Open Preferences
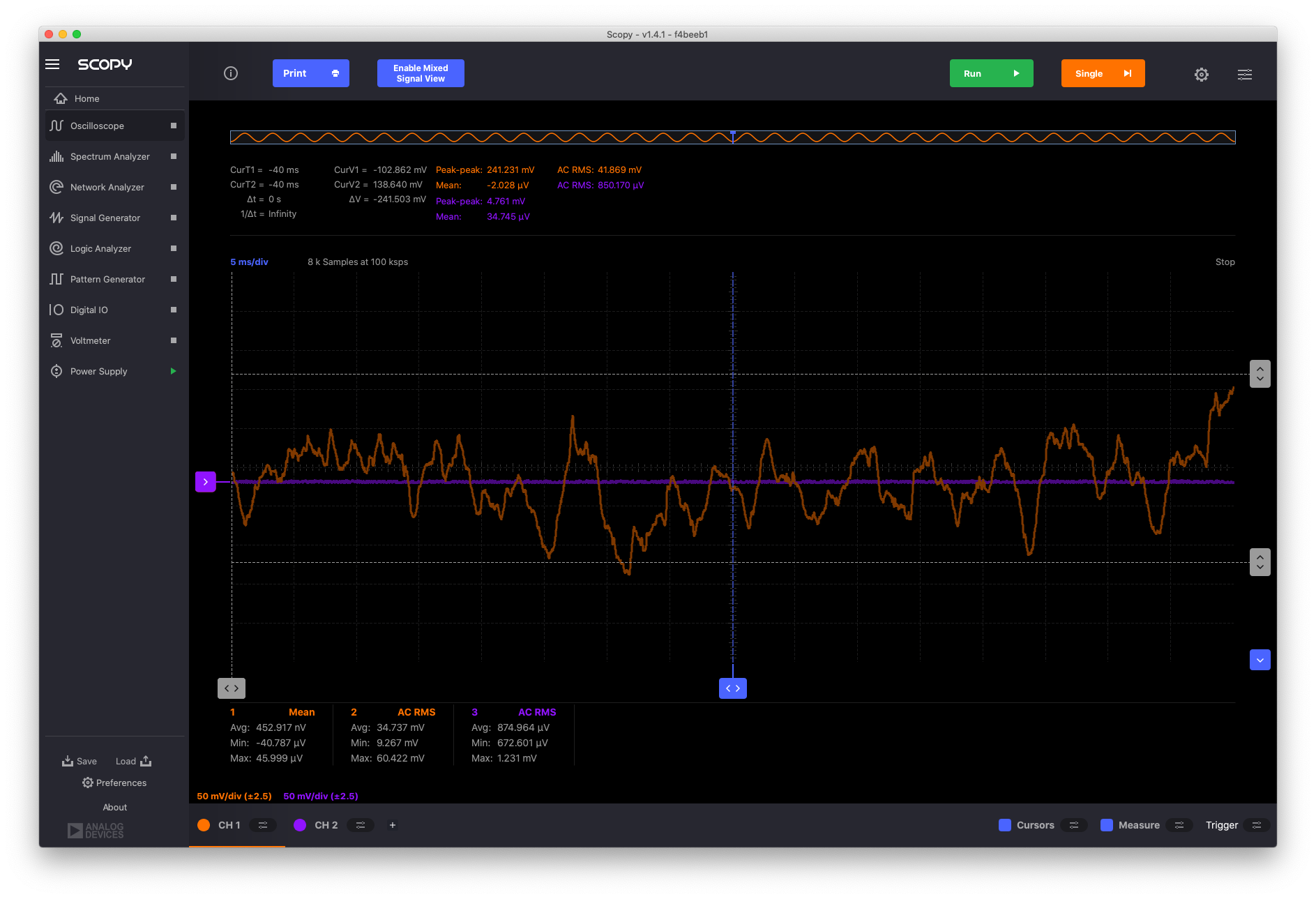 pos(114,783)
